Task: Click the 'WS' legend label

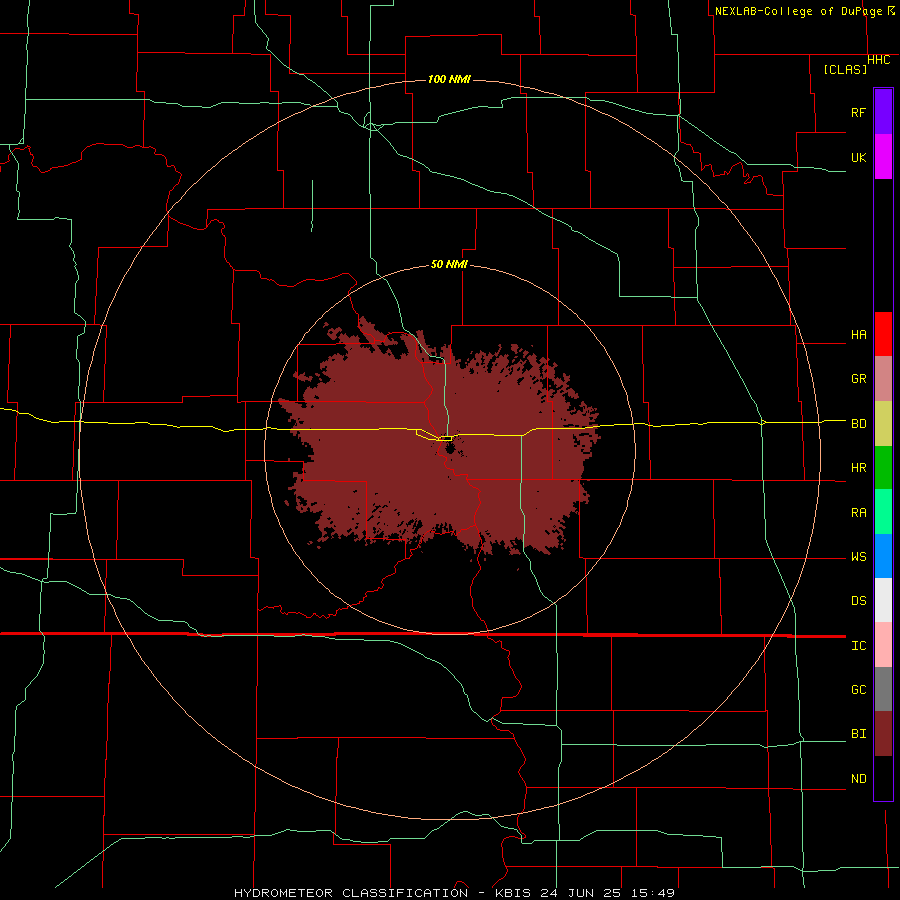Action: [858, 556]
